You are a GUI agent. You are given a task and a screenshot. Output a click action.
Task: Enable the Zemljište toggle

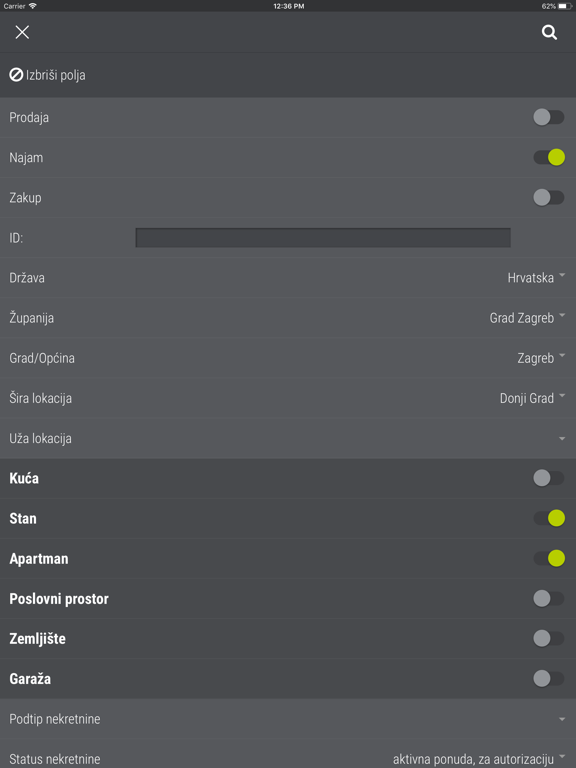point(549,638)
